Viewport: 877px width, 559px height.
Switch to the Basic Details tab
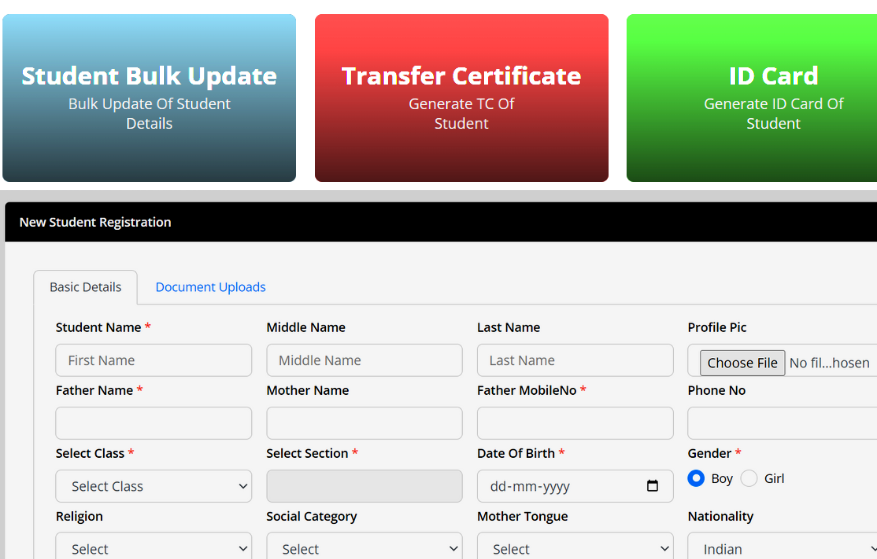point(85,287)
